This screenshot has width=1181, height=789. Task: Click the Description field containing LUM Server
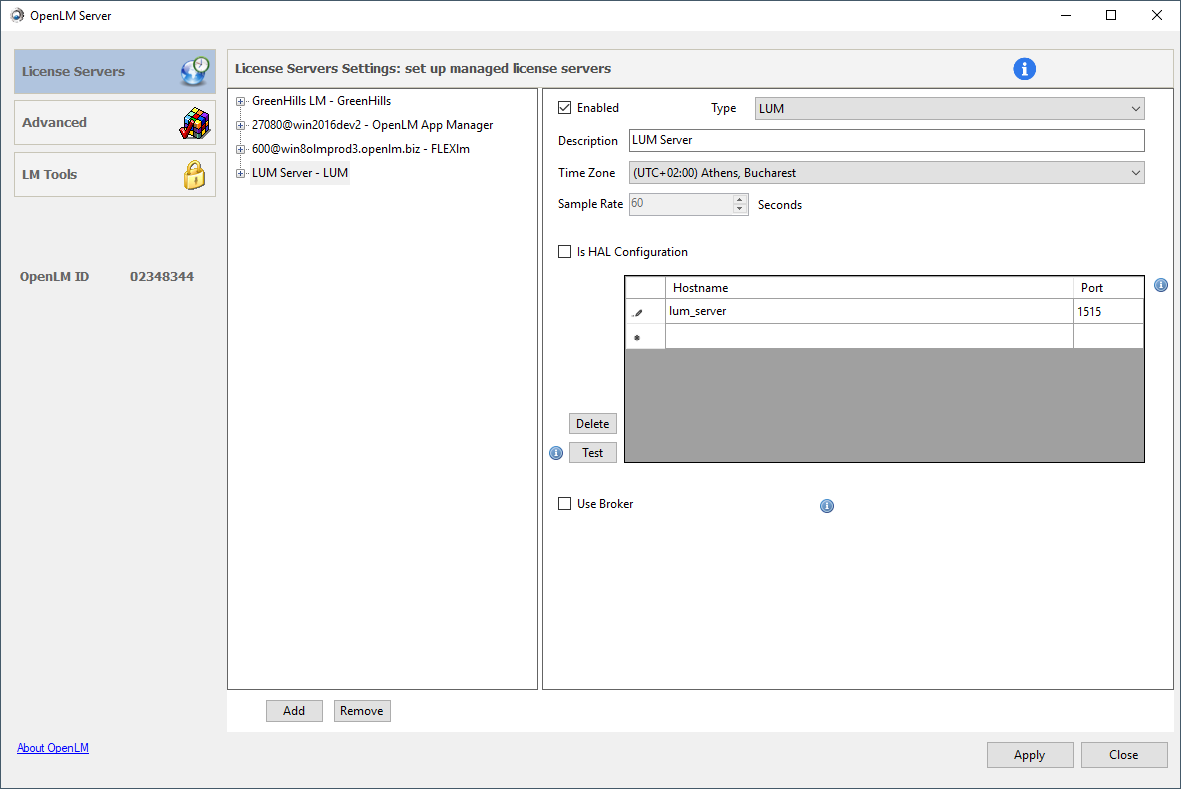(x=886, y=140)
